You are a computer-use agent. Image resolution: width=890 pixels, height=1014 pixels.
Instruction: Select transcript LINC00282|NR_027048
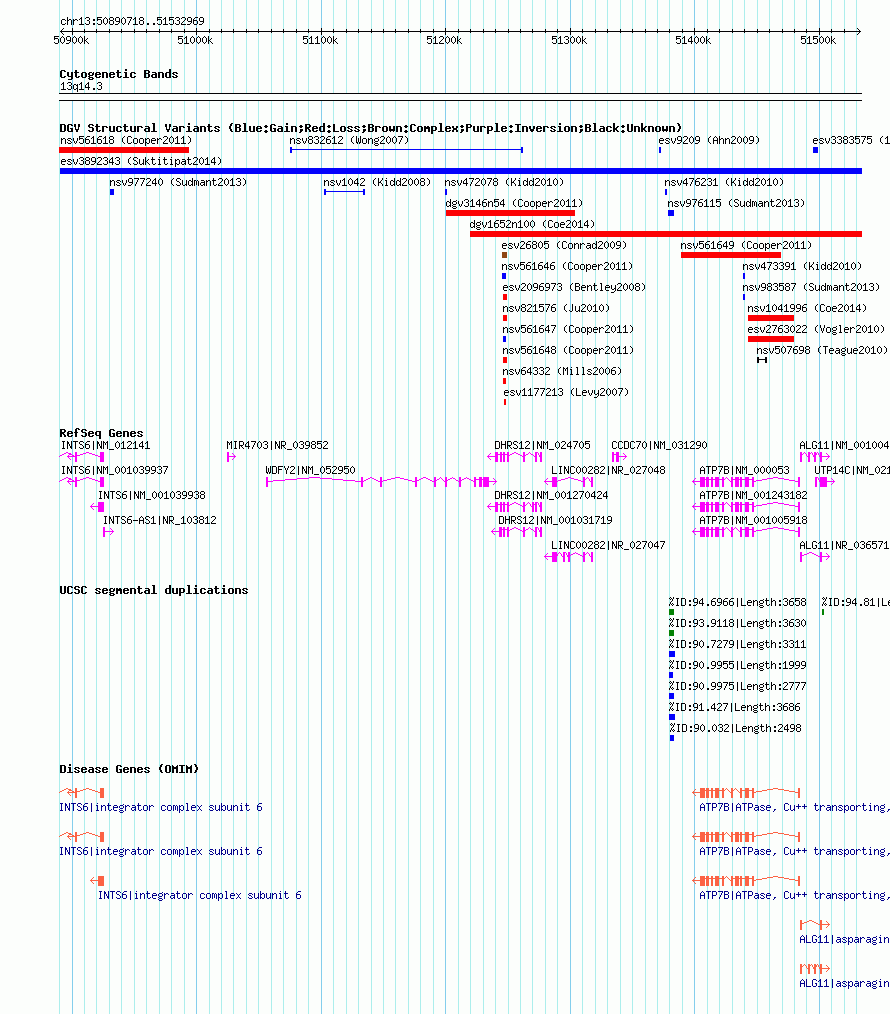(x=608, y=470)
